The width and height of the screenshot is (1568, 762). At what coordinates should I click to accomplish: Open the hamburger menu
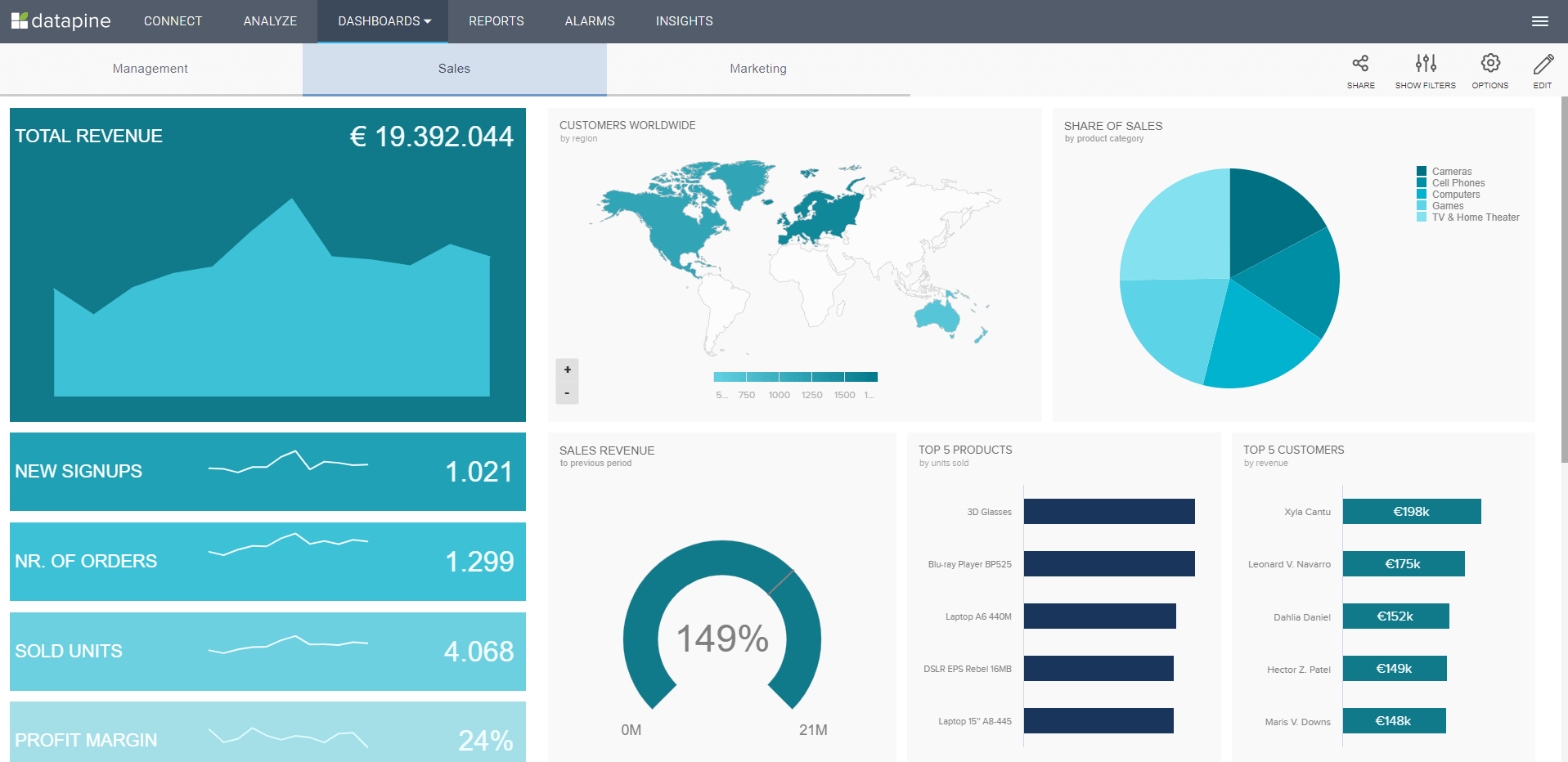click(1540, 21)
